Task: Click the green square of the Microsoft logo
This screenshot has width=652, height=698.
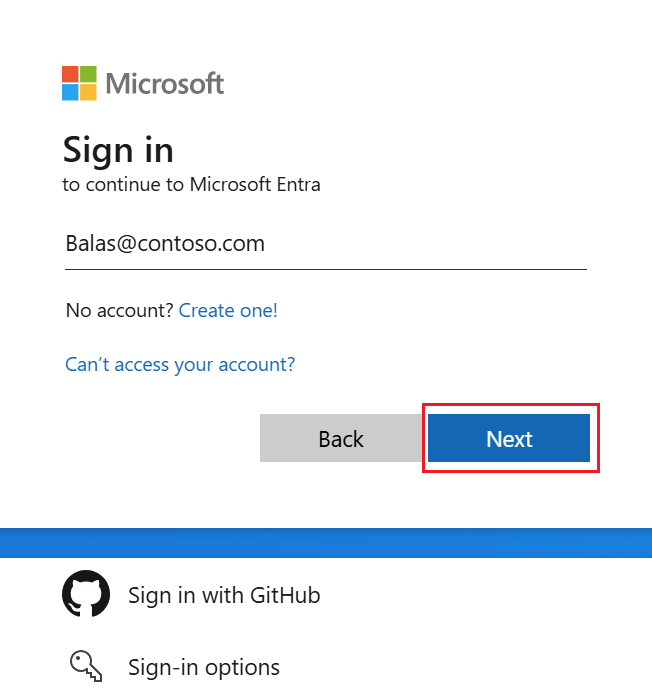Action: tap(88, 74)
